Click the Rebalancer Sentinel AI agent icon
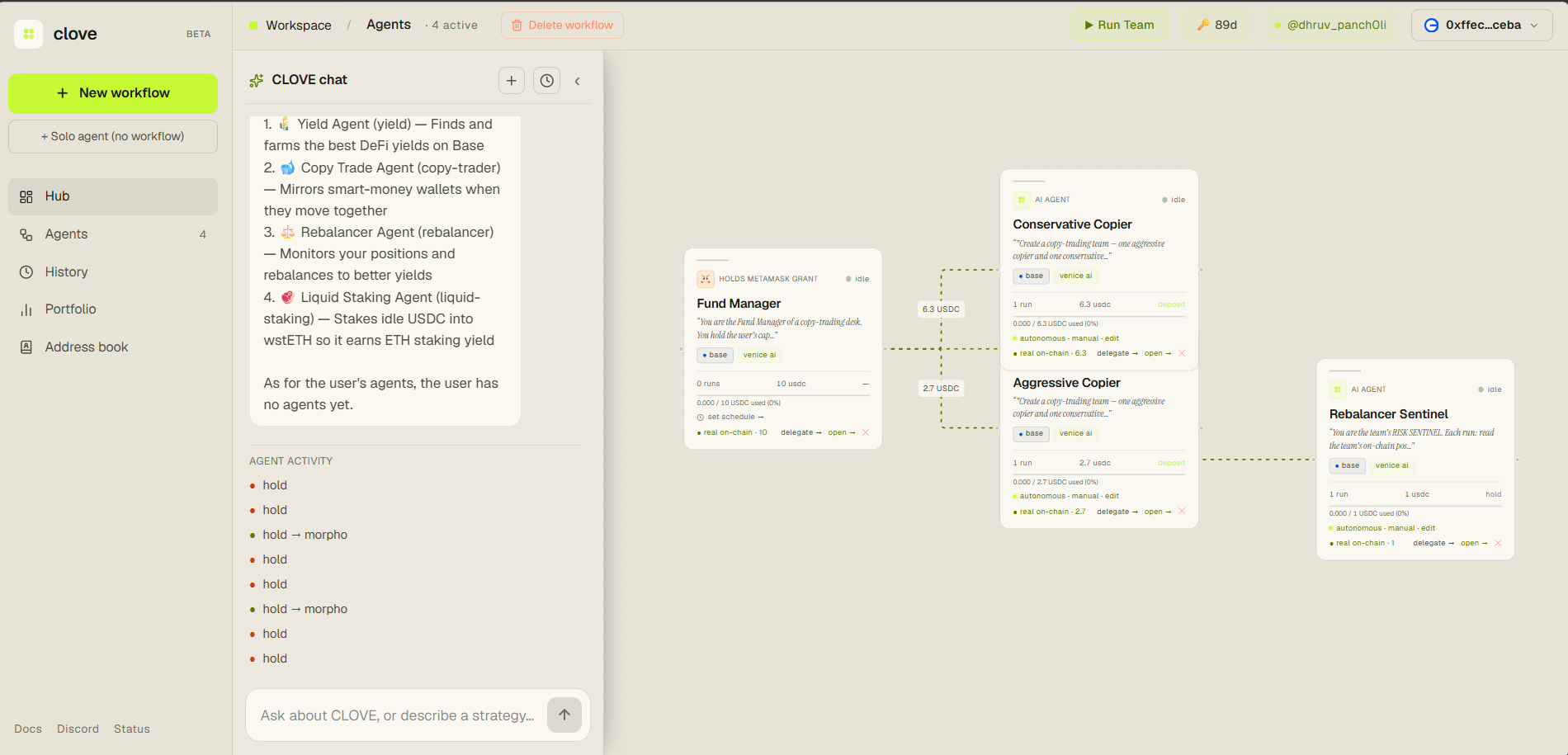Viewport: 1568px width, 755px height. pyautogui.click(x=1338, y=389)
